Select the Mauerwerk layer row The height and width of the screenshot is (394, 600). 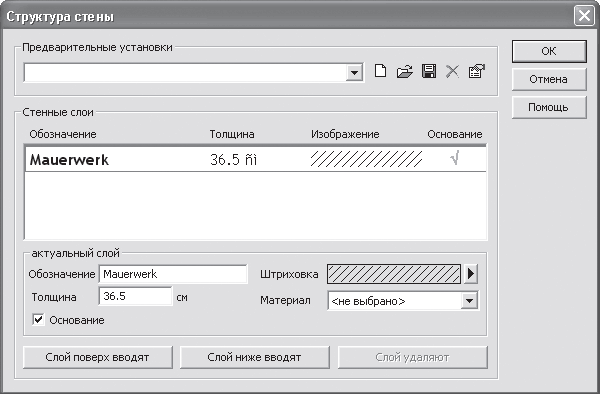point(256,159)
